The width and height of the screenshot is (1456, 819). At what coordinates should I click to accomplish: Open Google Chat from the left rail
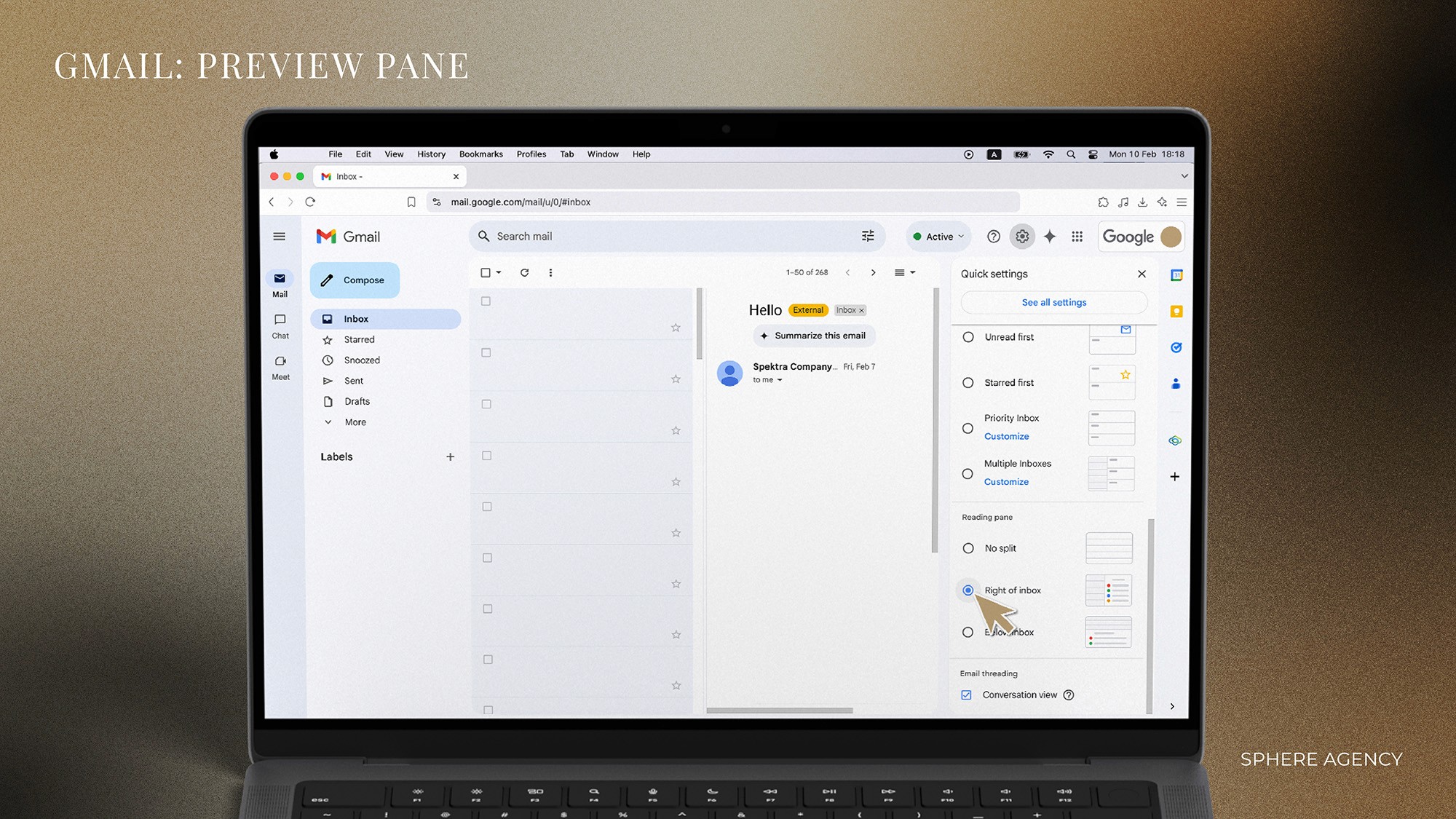[280, 325]
